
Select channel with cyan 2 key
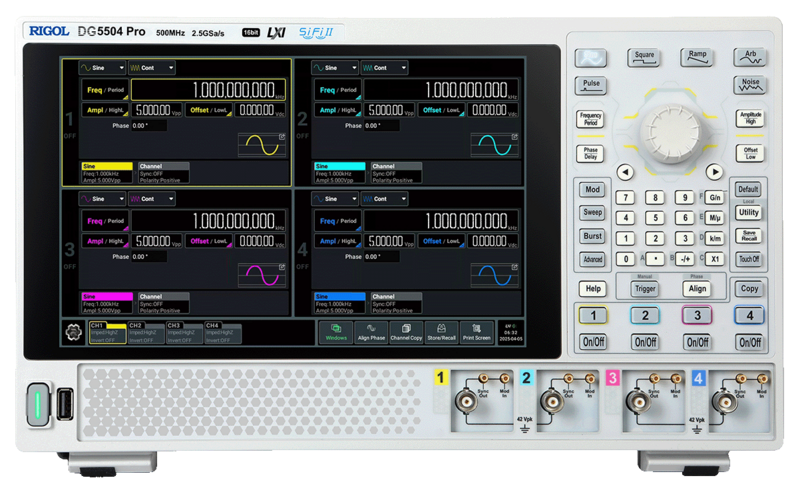point(645,315)
